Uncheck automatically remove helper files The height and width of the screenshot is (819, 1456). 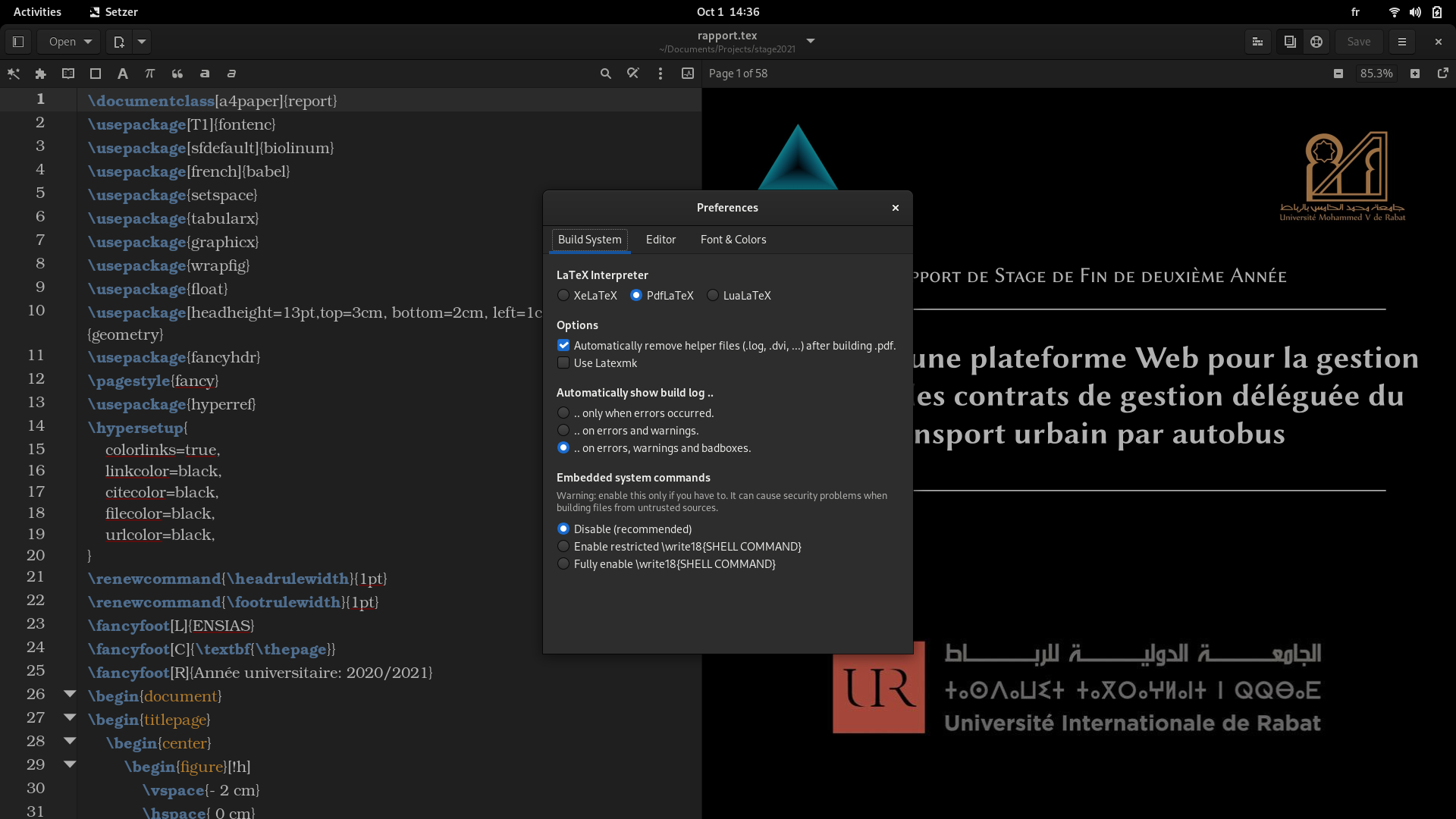[x=563, y=346]
